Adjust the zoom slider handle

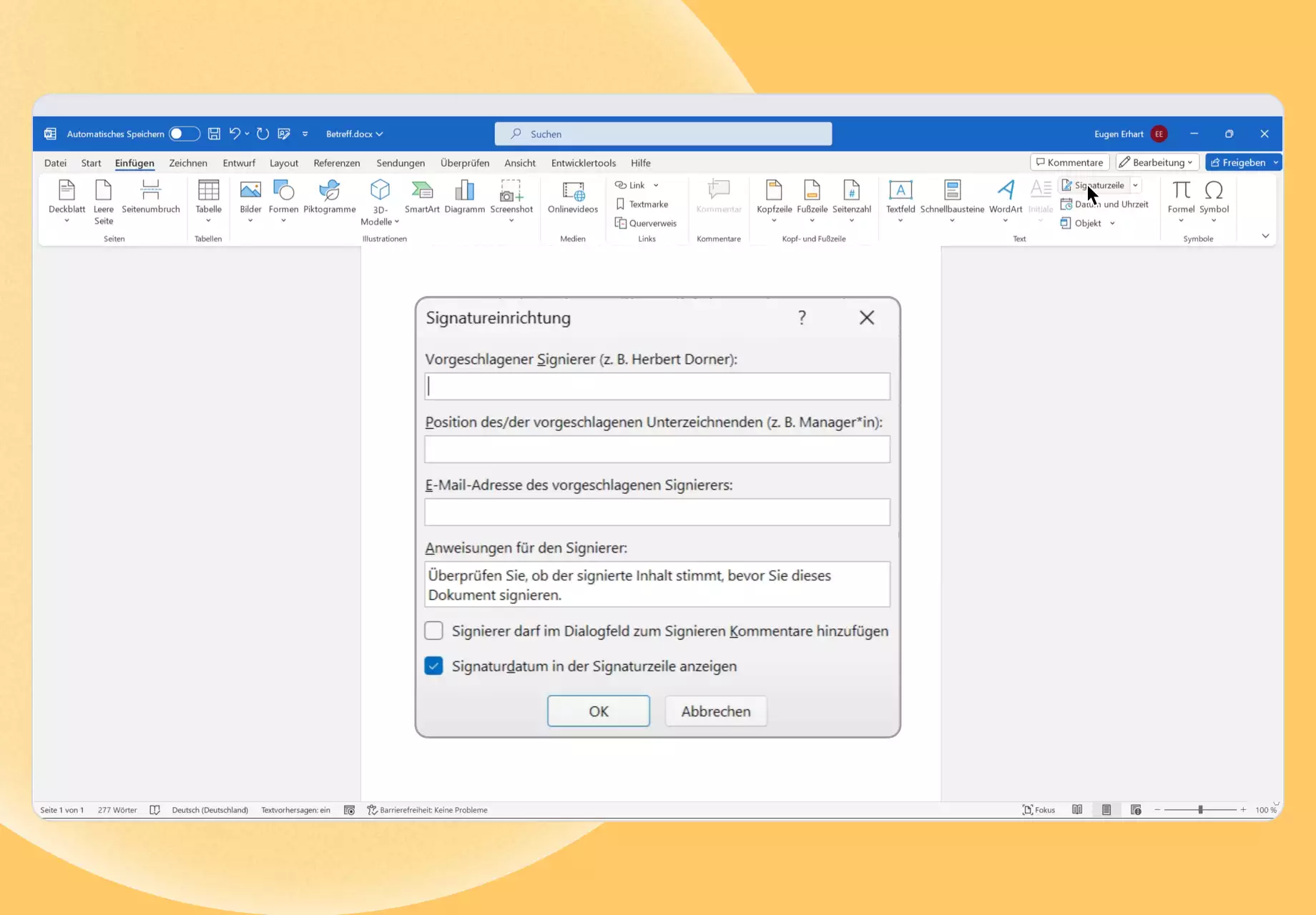(1200, 810)
